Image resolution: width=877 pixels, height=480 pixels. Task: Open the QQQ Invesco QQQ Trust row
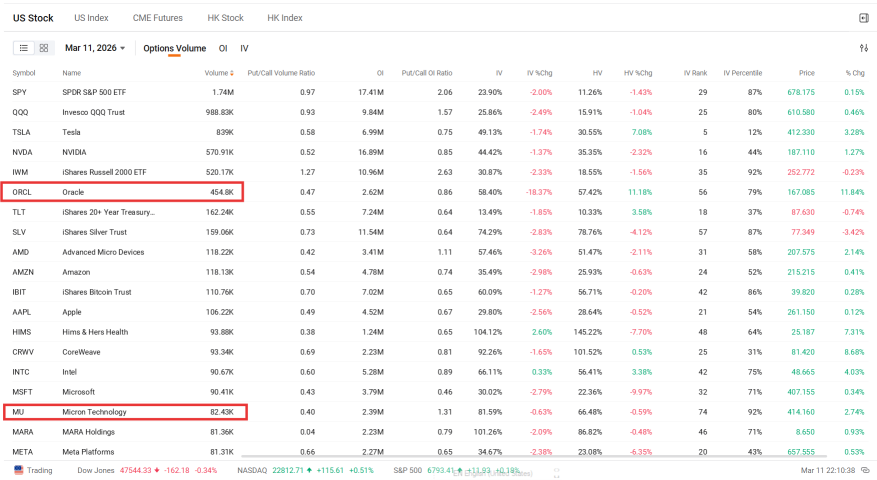[x=438, y=112]
